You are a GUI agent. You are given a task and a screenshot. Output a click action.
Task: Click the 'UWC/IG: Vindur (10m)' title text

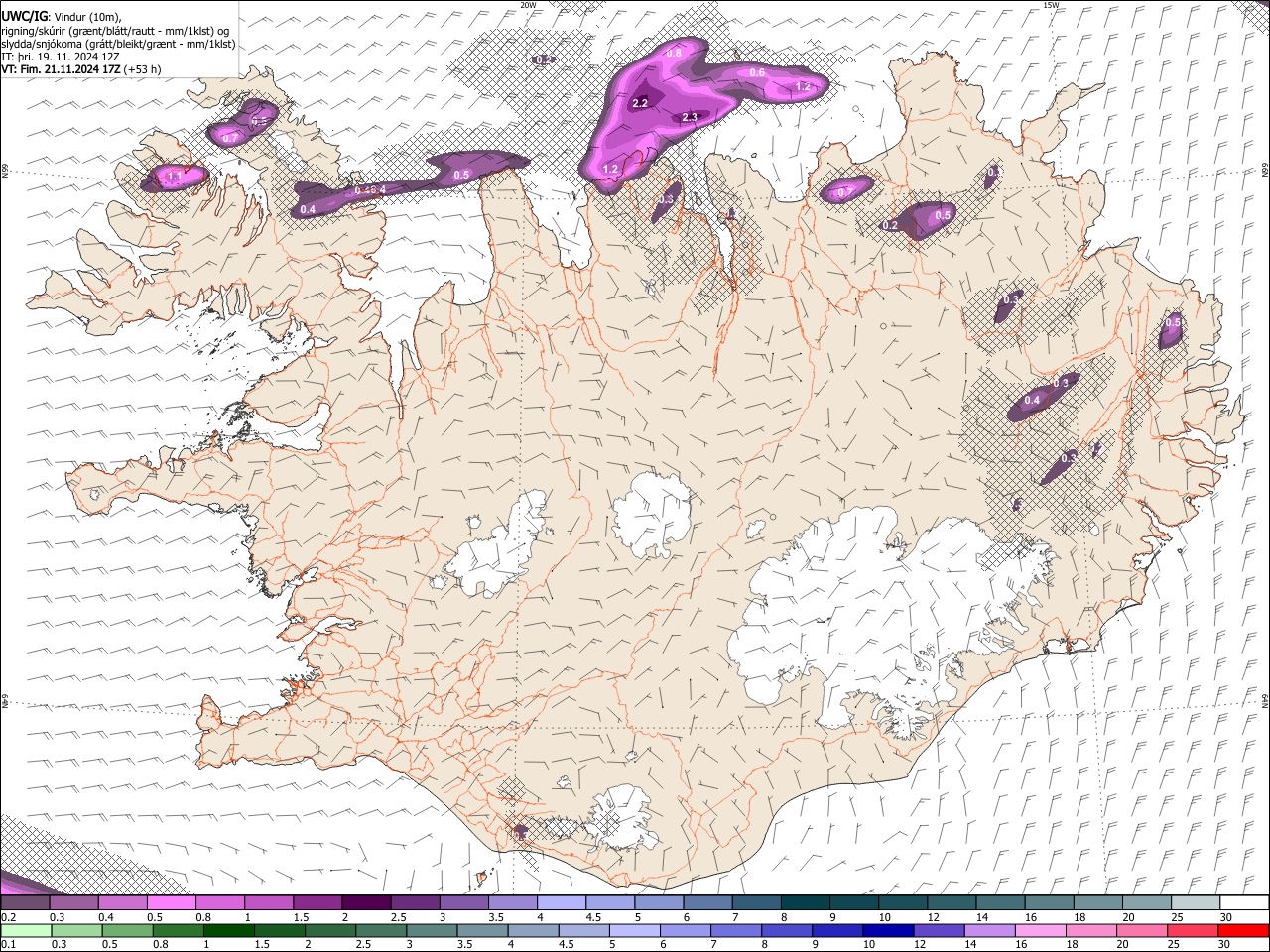[x=62, y=15]
